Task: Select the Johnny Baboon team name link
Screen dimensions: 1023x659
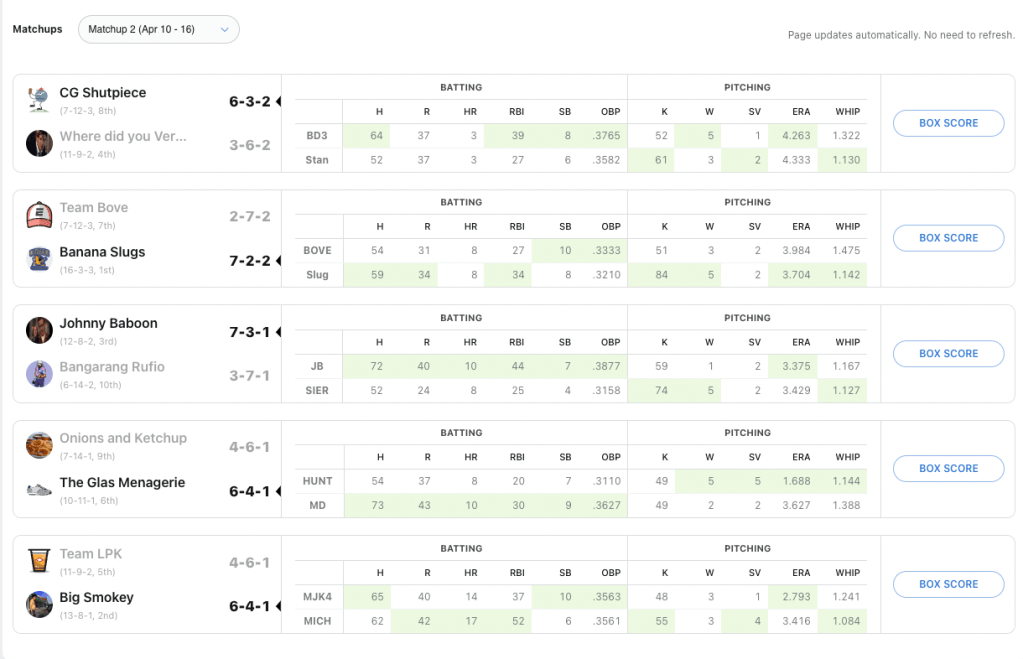Action: (108, 323)
